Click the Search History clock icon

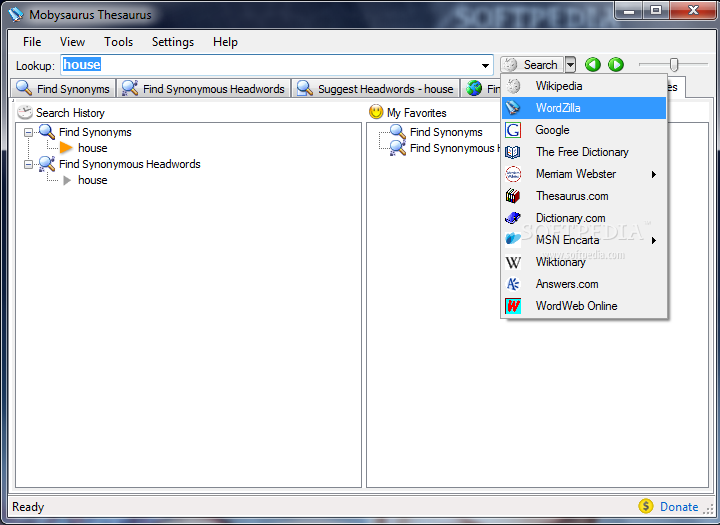(x=25, y=112)
